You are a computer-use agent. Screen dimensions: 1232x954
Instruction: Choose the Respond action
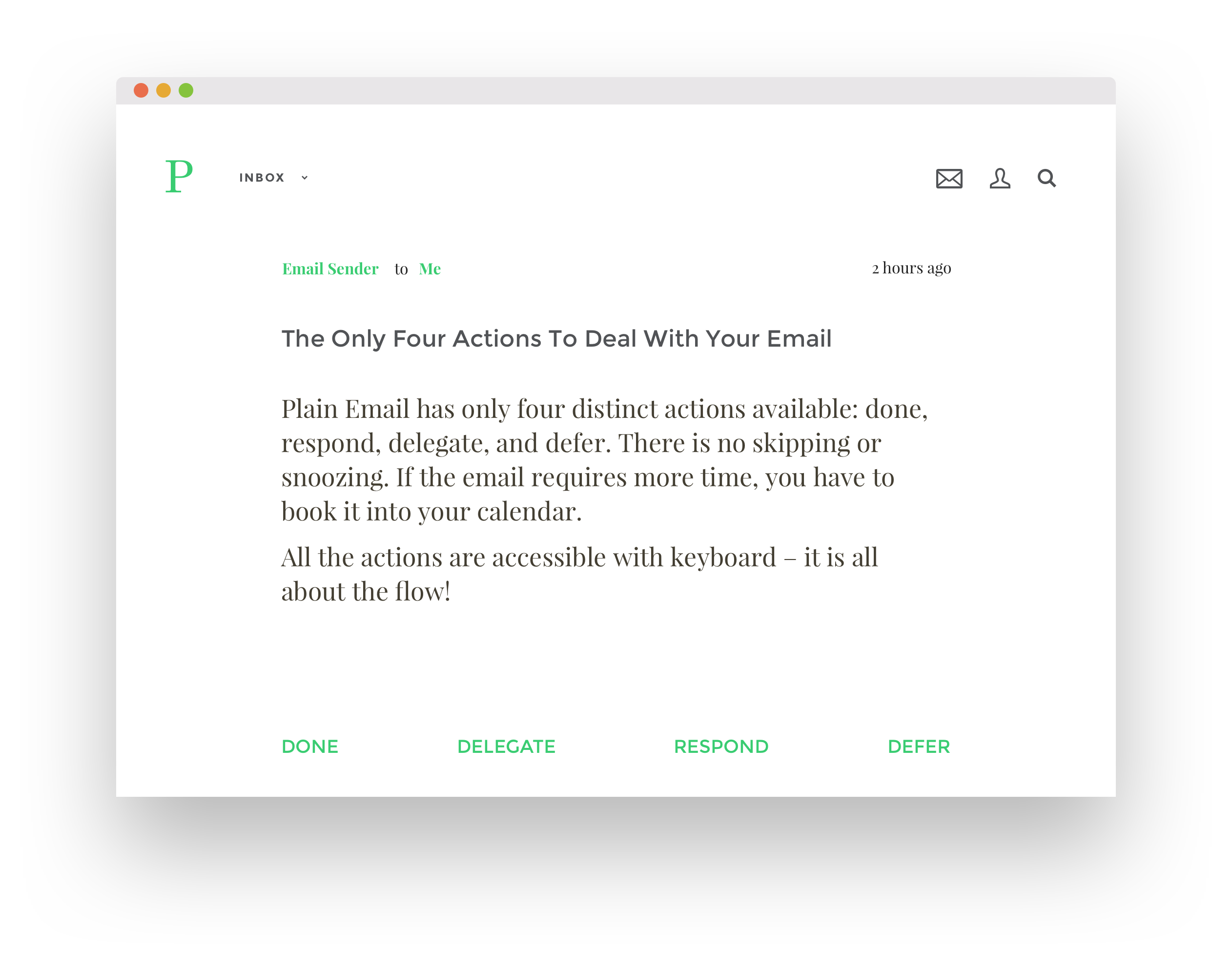pos(721,747)
